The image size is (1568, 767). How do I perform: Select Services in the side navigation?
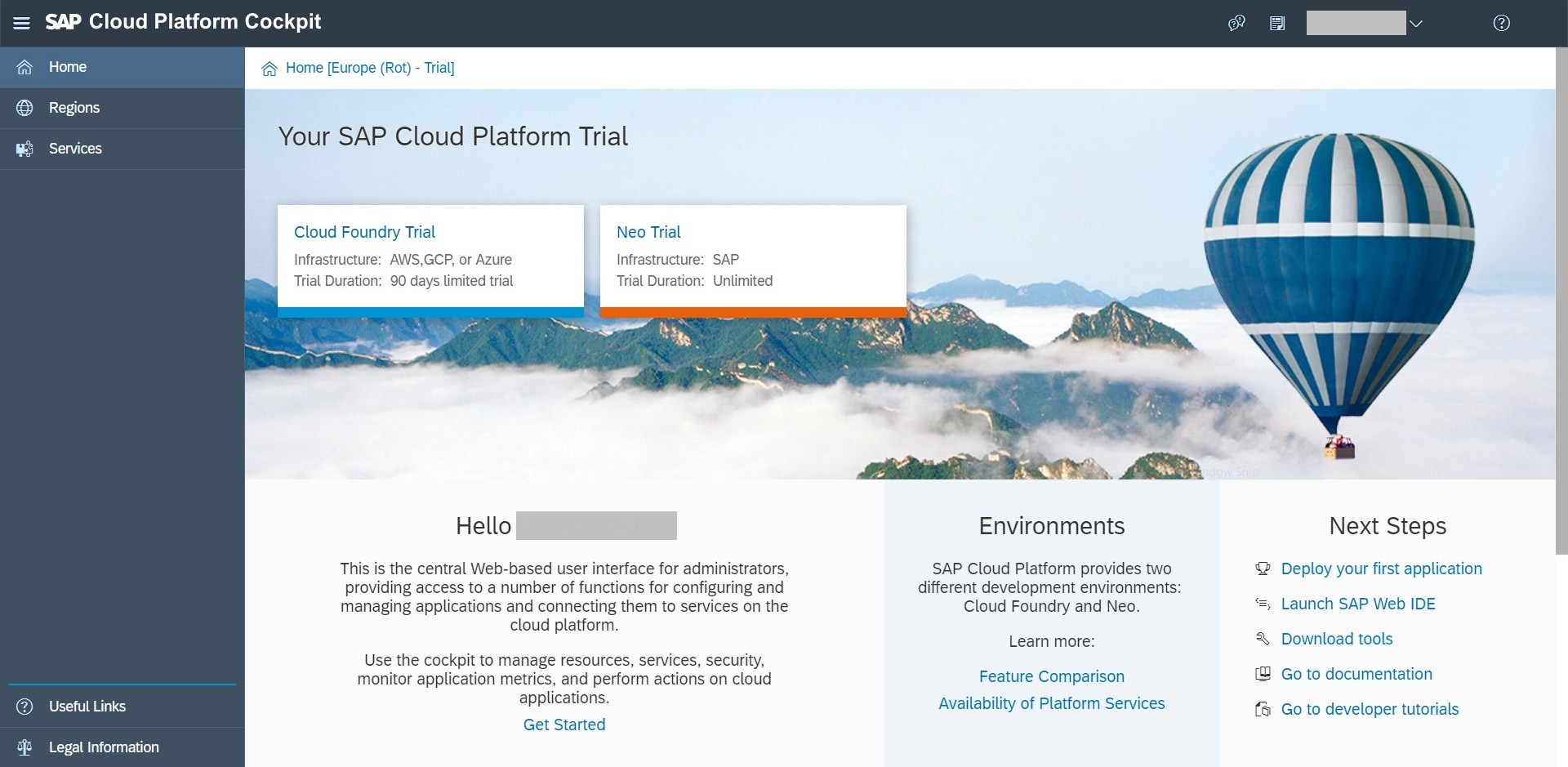click(122, 149)
